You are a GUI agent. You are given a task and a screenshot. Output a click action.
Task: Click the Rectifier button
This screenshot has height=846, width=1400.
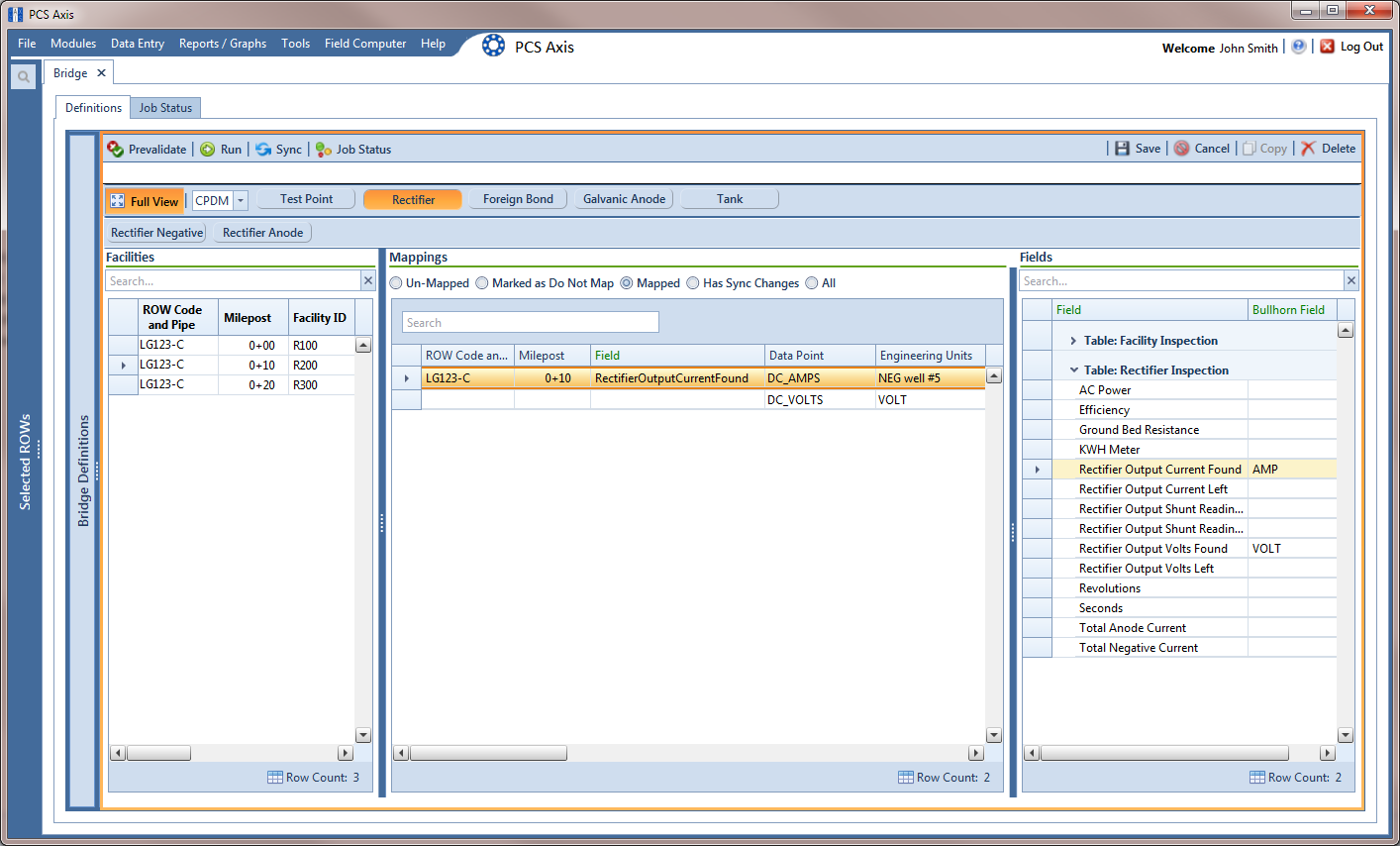click(x=413, y=199)
